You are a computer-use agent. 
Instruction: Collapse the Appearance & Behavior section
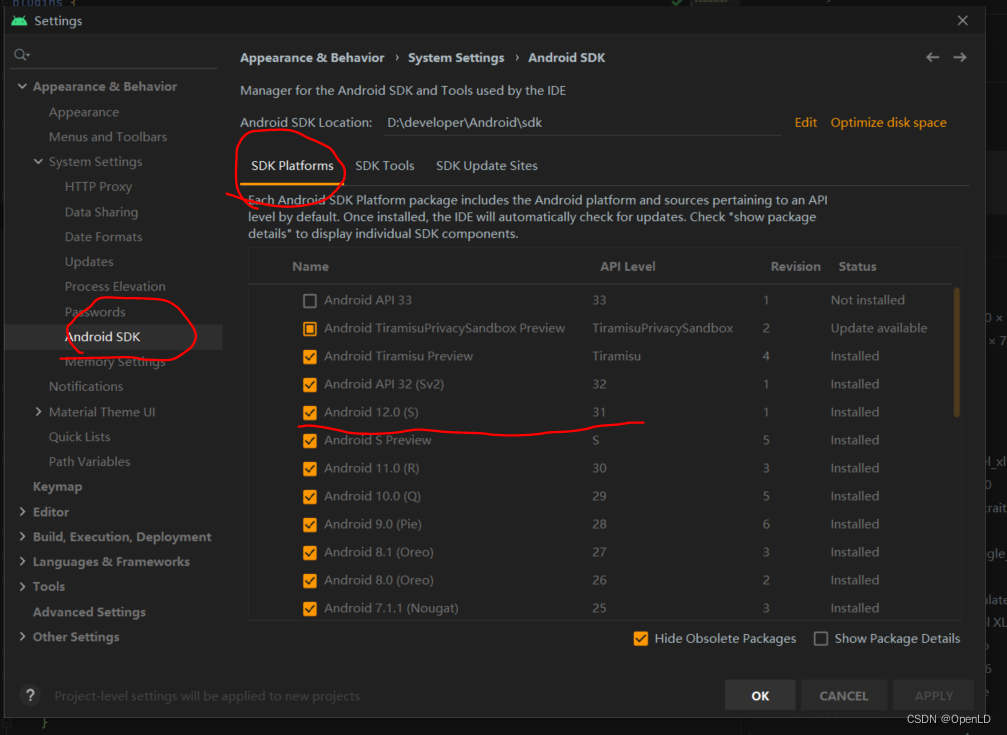[22, 87]
